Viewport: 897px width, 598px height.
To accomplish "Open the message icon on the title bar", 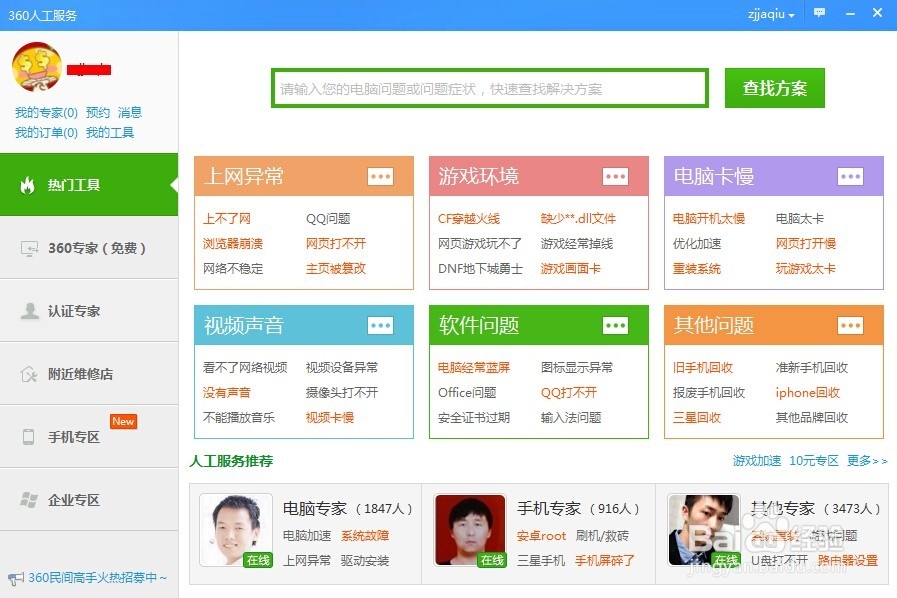I will tap(819, 14).
